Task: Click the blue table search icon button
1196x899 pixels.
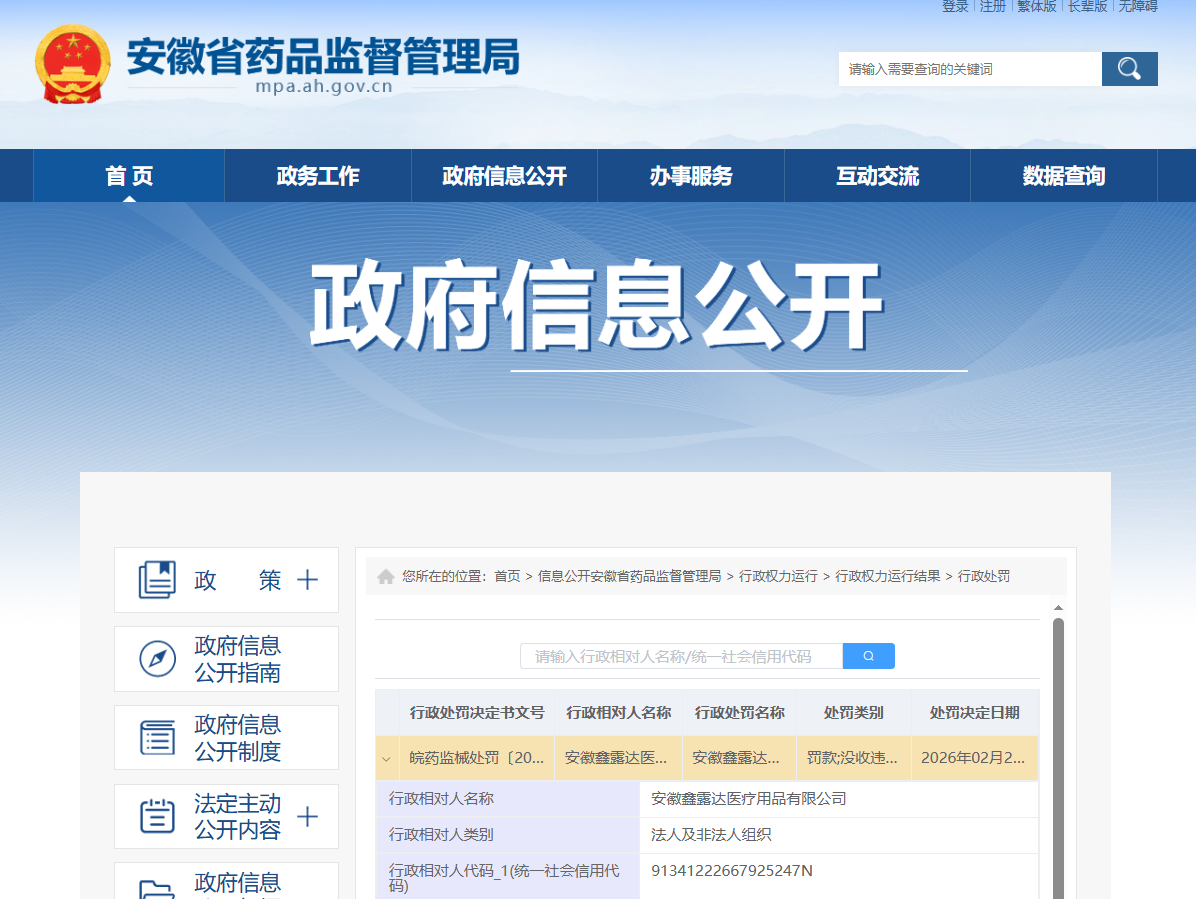Action: [x=868, y=656]
